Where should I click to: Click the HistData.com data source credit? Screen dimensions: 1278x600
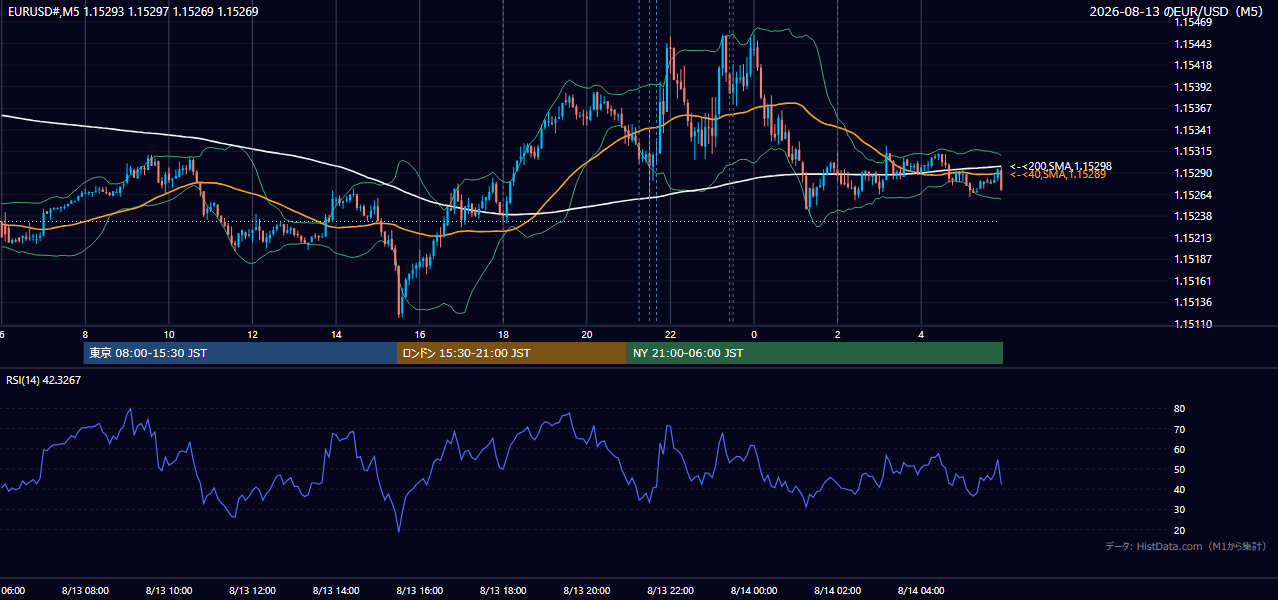point(1185,546)
